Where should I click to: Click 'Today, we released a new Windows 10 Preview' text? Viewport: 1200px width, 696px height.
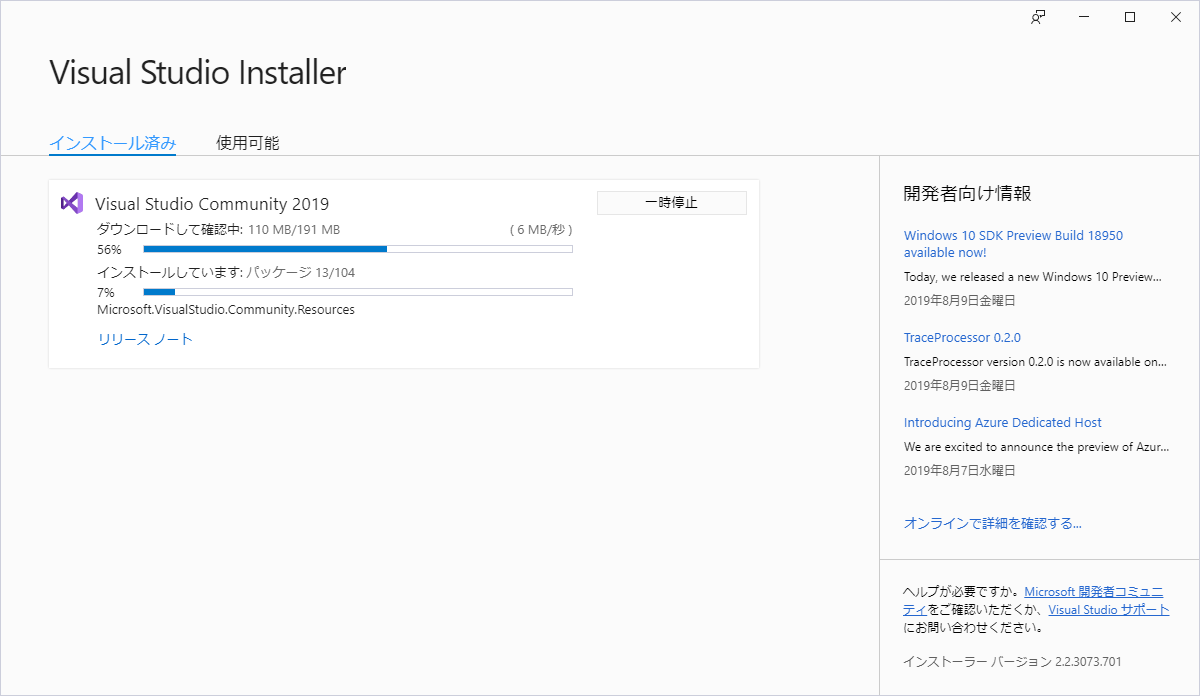(1033, 277)
